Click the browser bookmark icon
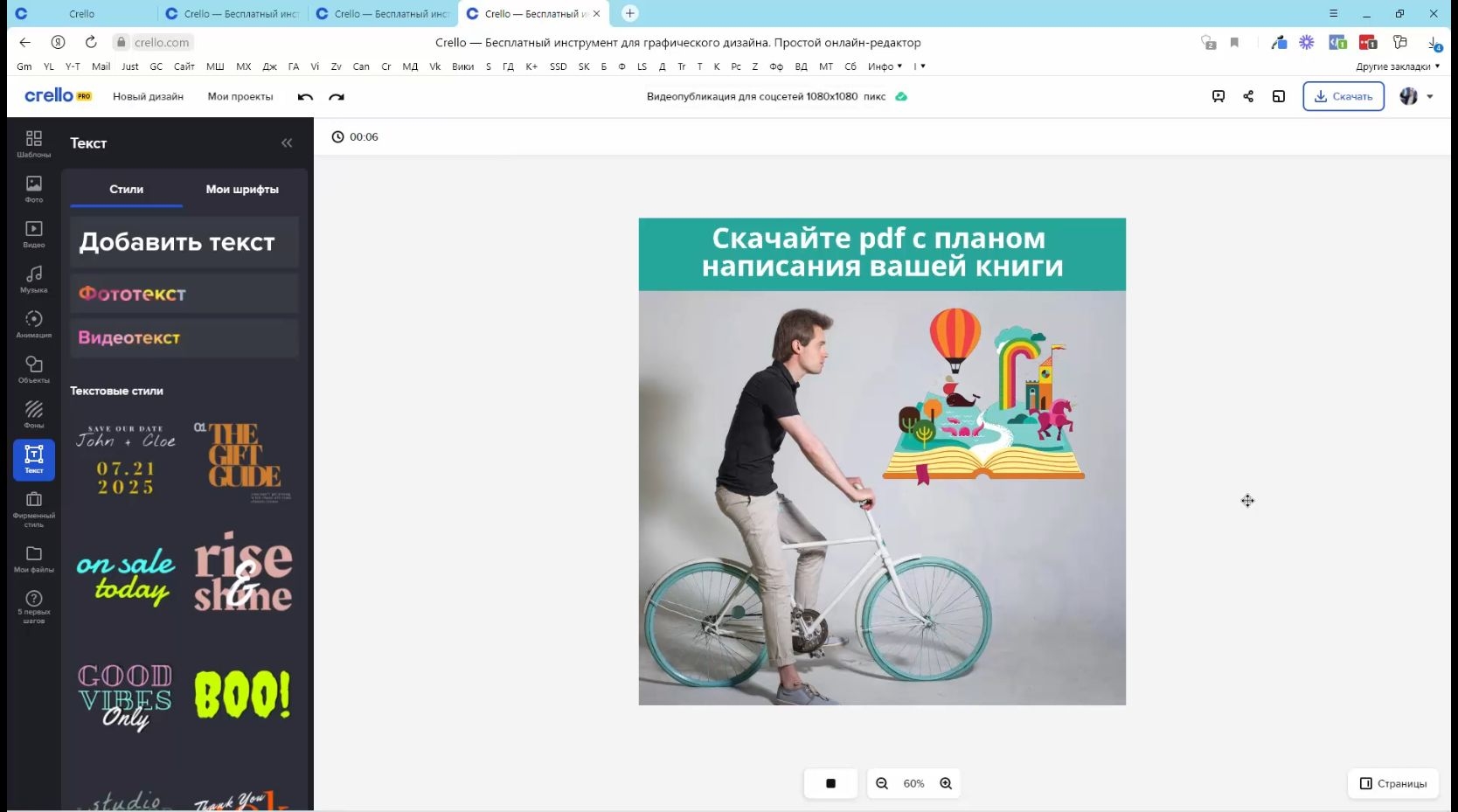This screenshot has width=1458, height=812. point(1234,42)
